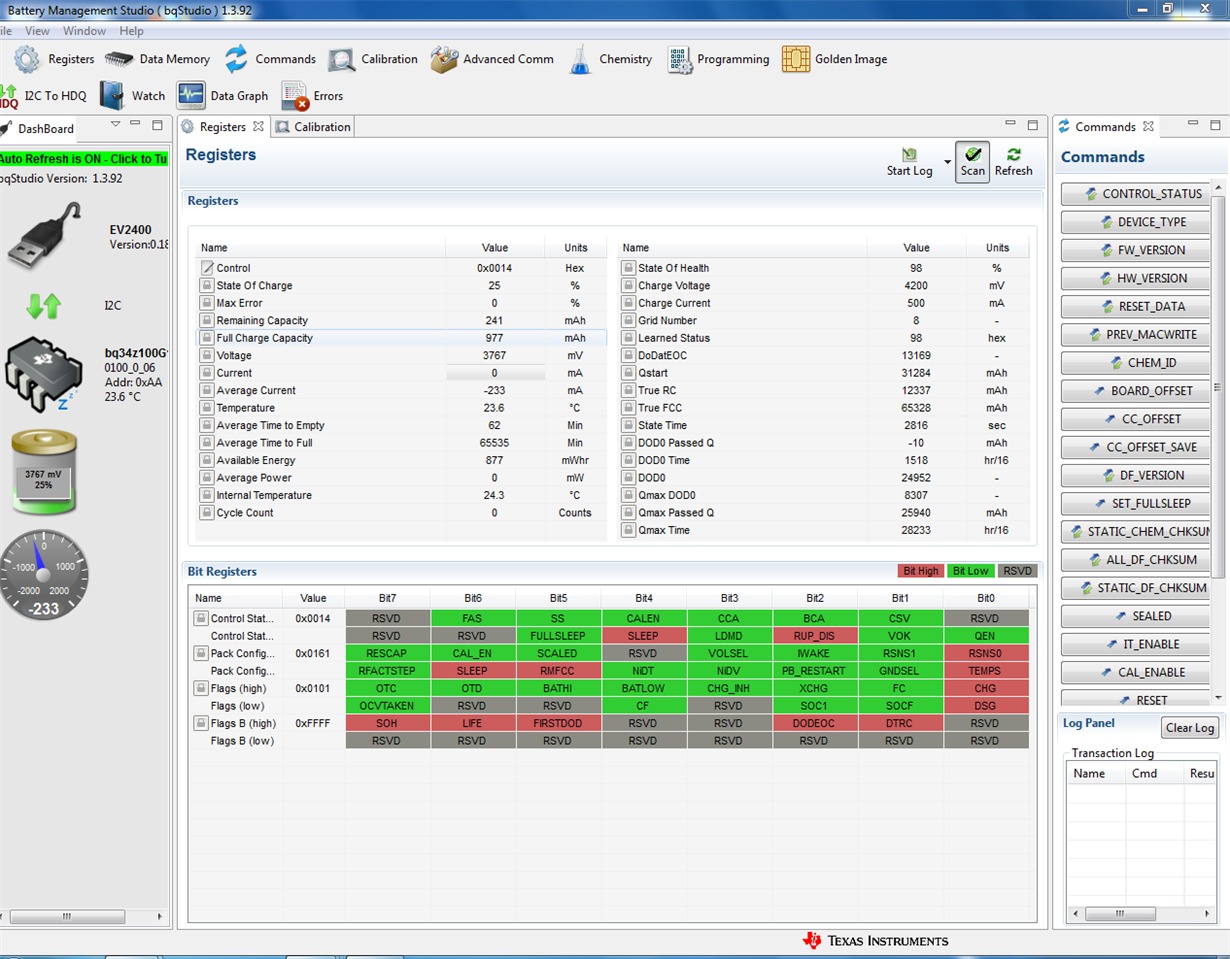Click the I2C To HDQ icon
Screen dimensions: 1230x959
[x=9, y=96]
